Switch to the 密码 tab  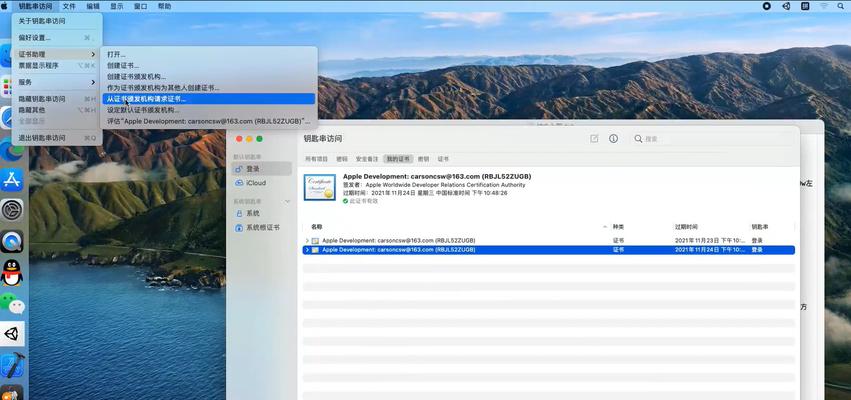click(342, 159)
